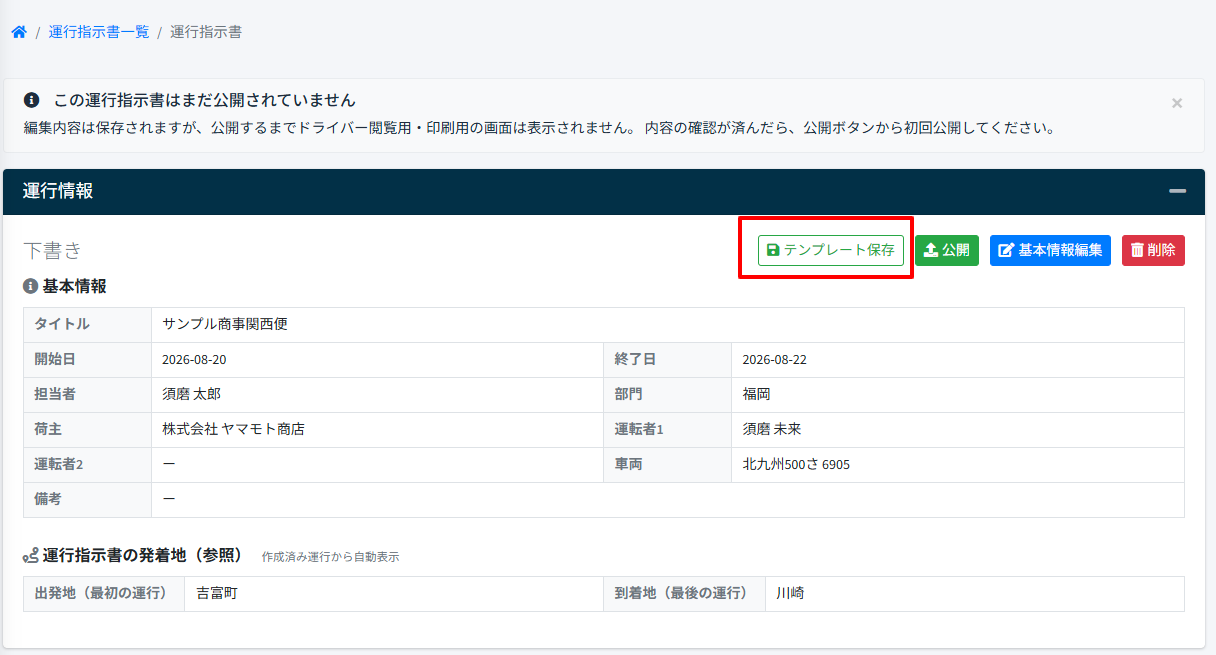Click the info icon in the alert heading

click(32, 100)
